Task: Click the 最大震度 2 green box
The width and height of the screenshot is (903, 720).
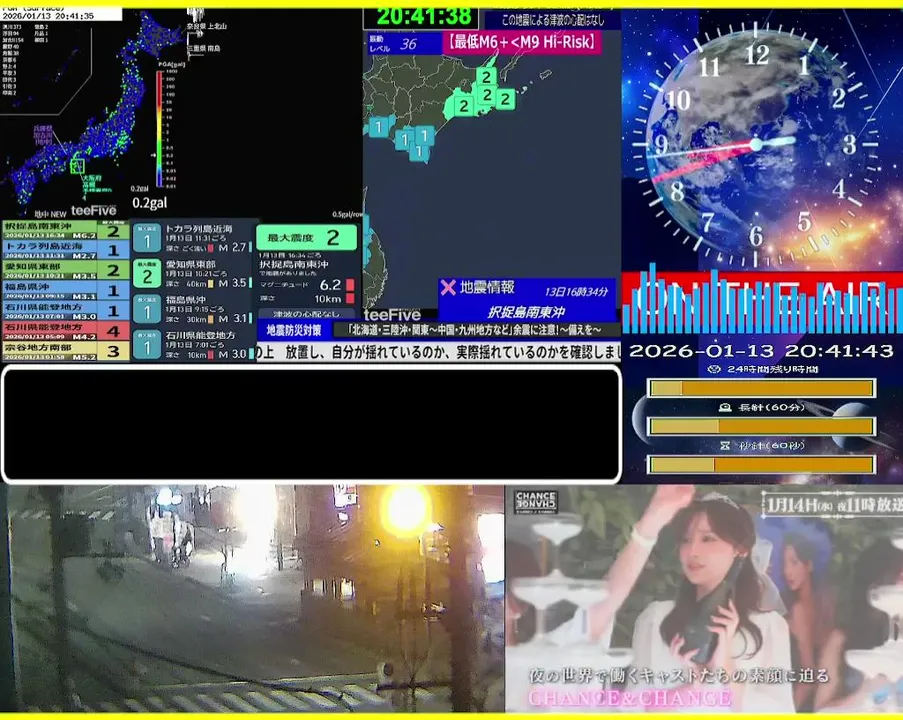Action: coord(306,237)
